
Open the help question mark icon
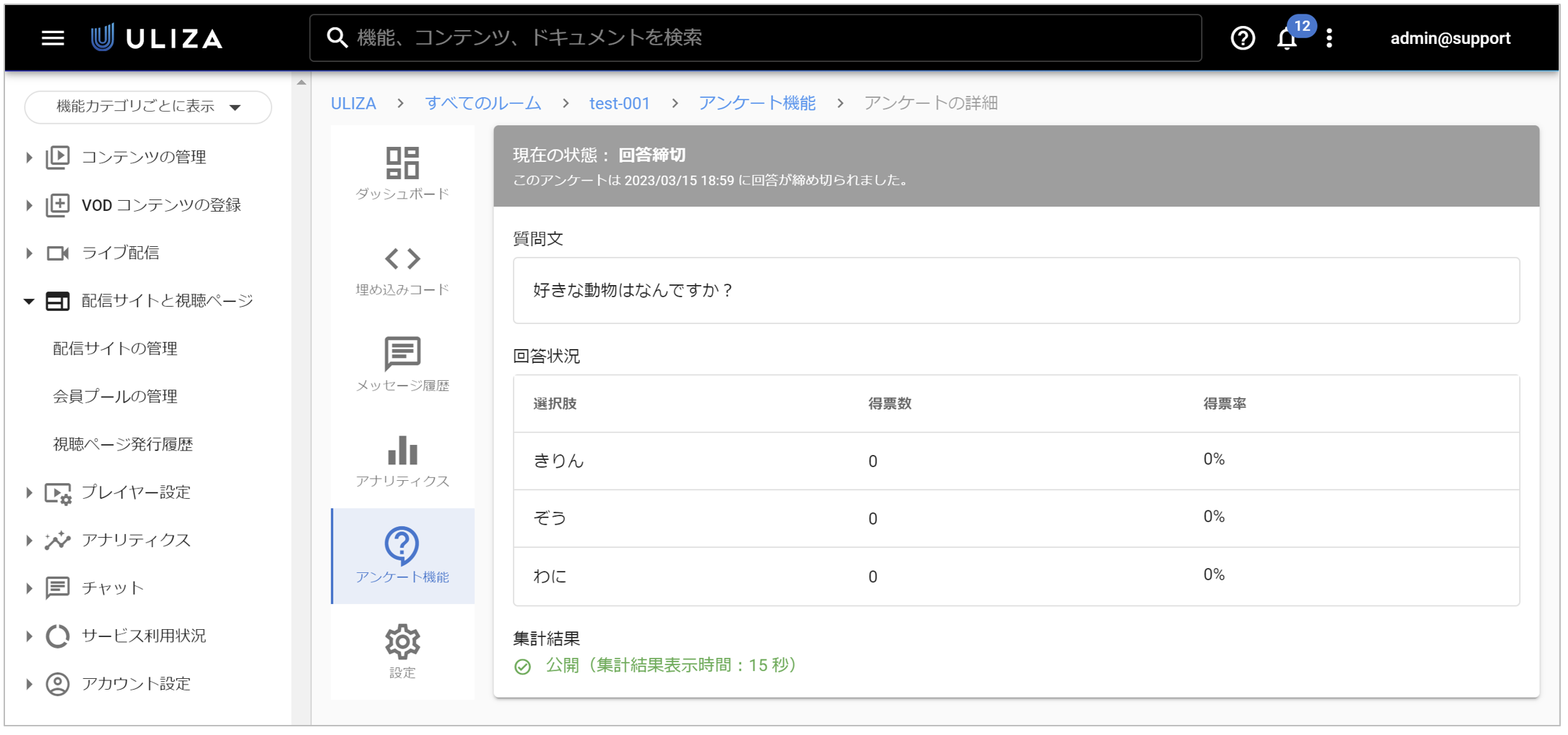[x=1242, y=38]
